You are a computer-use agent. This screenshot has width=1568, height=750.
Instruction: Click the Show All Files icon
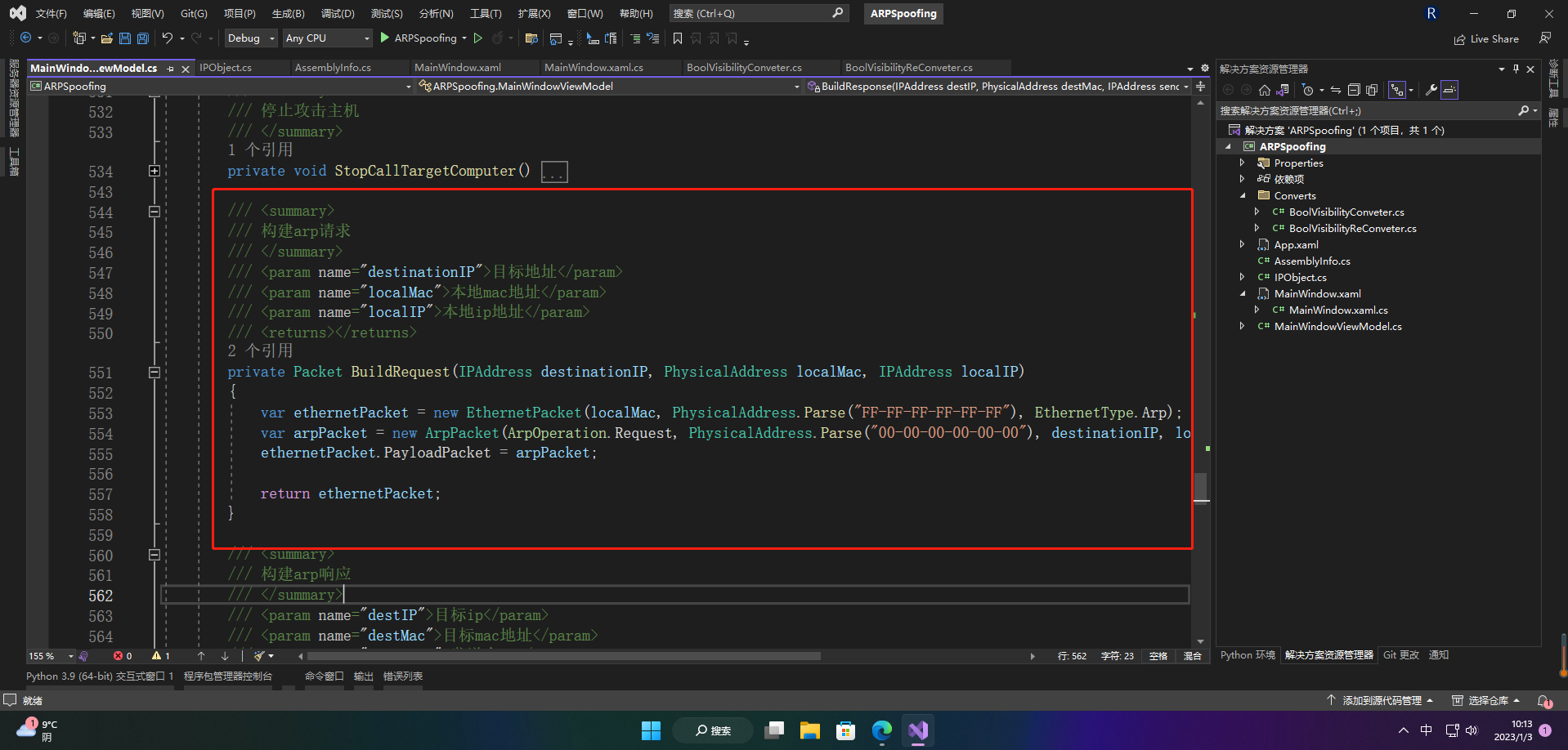point(1372,90)
